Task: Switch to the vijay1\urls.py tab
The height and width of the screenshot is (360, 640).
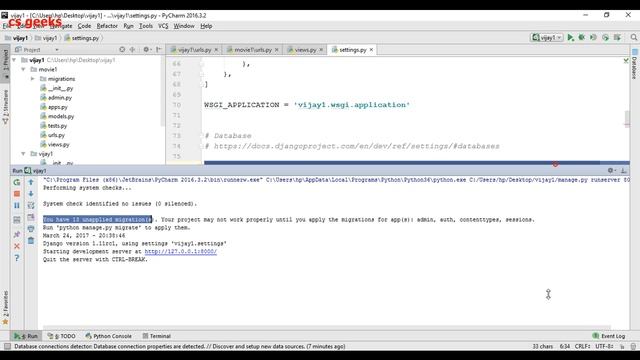Action: point(194,50)
